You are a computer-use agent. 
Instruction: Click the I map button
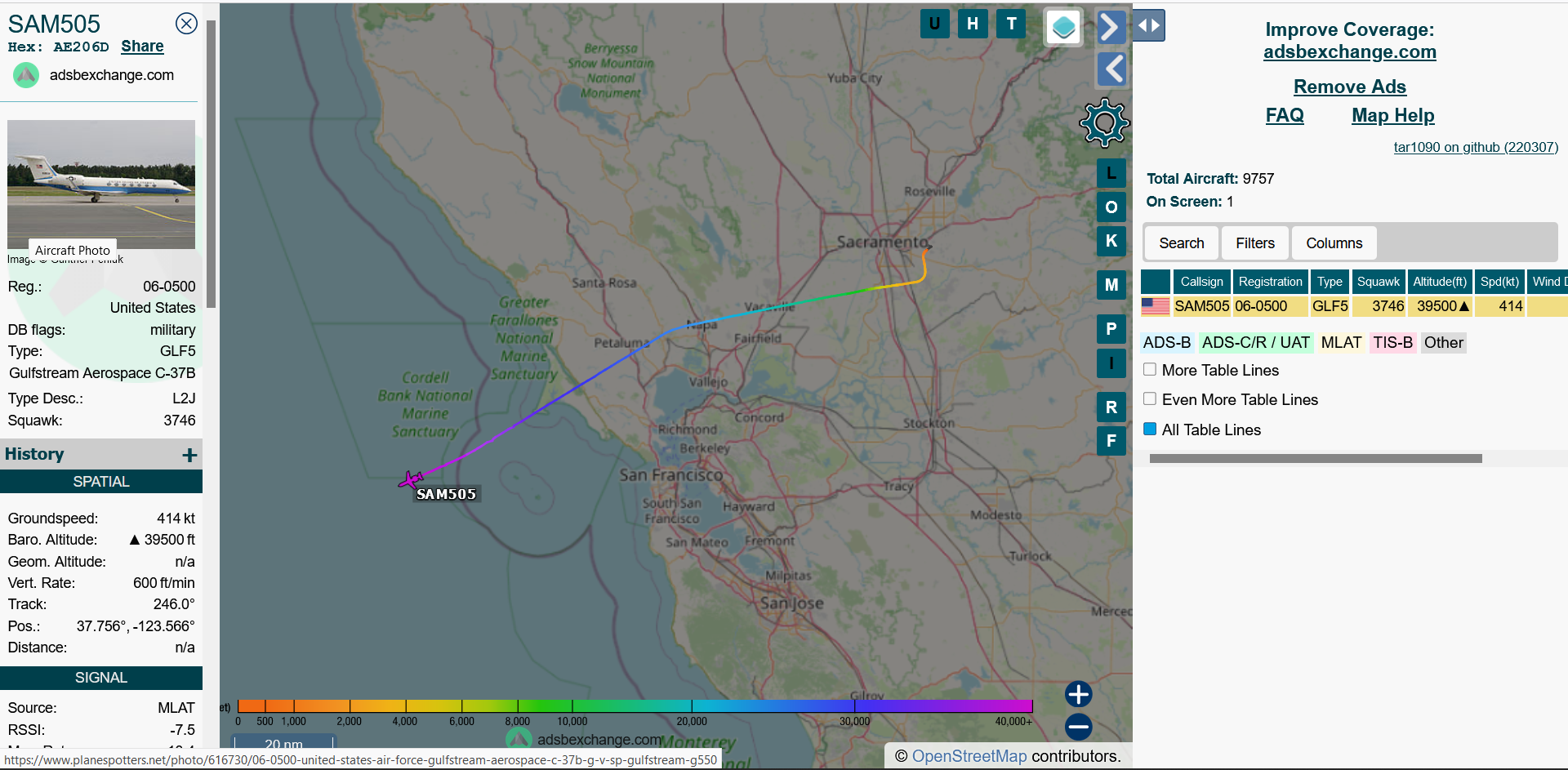pos(1111,363)
